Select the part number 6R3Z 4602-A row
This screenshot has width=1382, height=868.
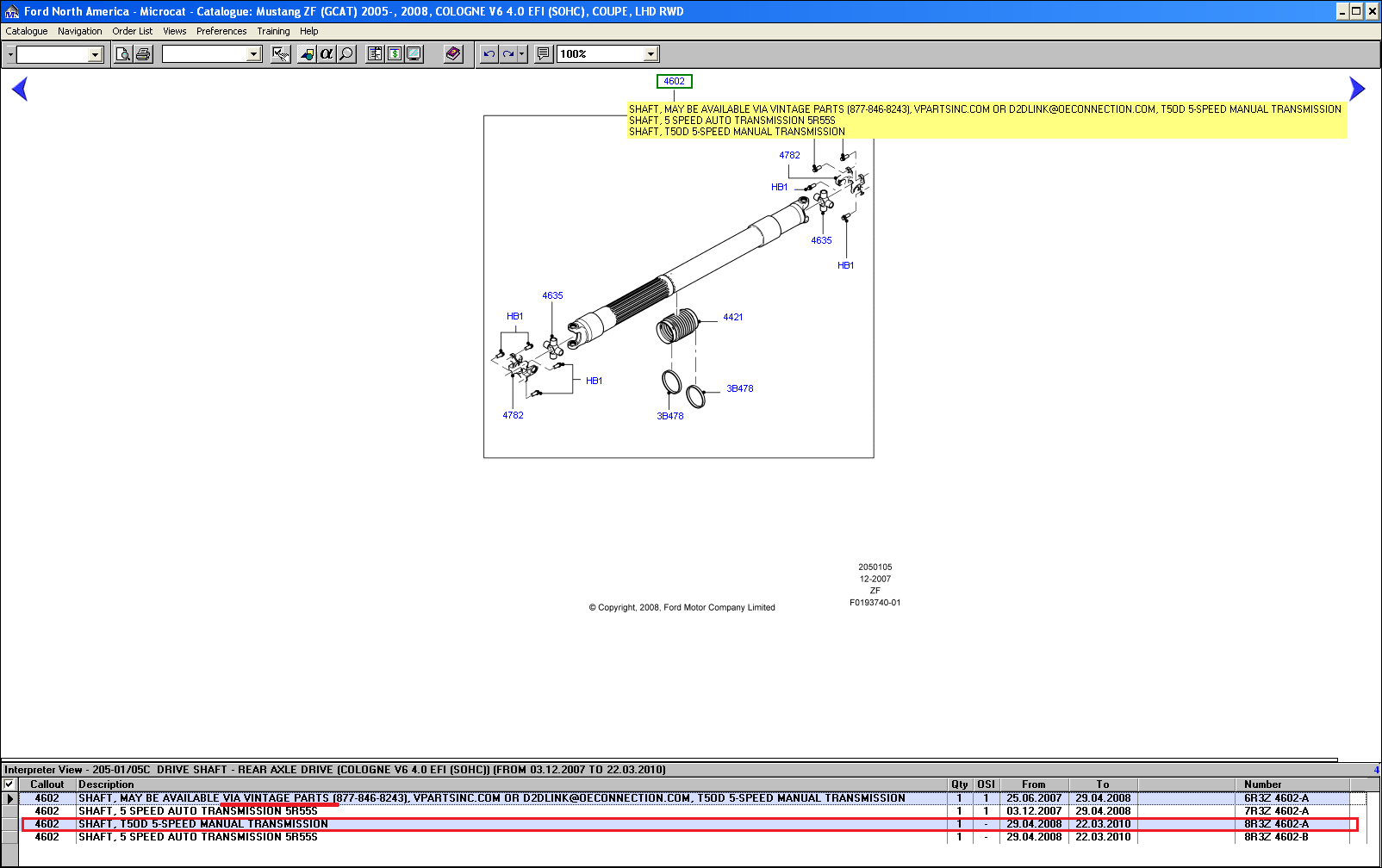click(x=693, y=798)
